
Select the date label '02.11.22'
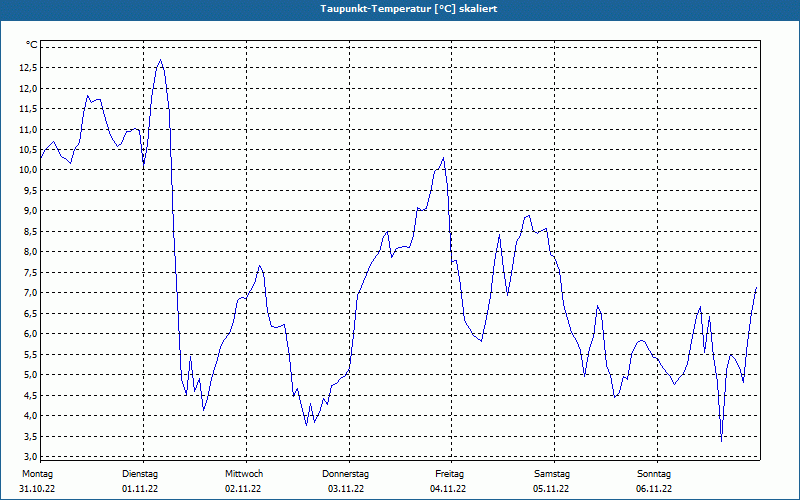tap(243, 489)
